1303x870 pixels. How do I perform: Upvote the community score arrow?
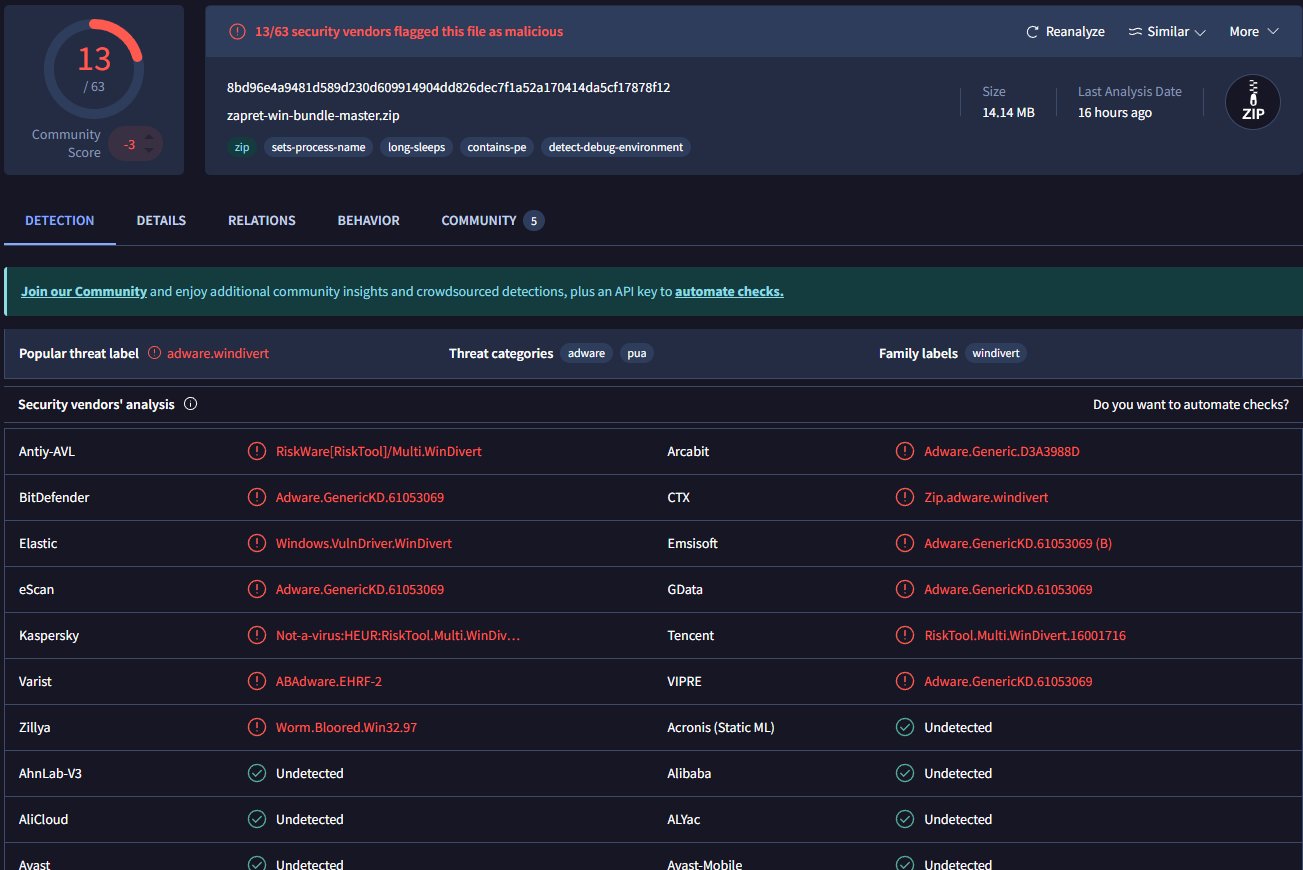coord(149,138)
